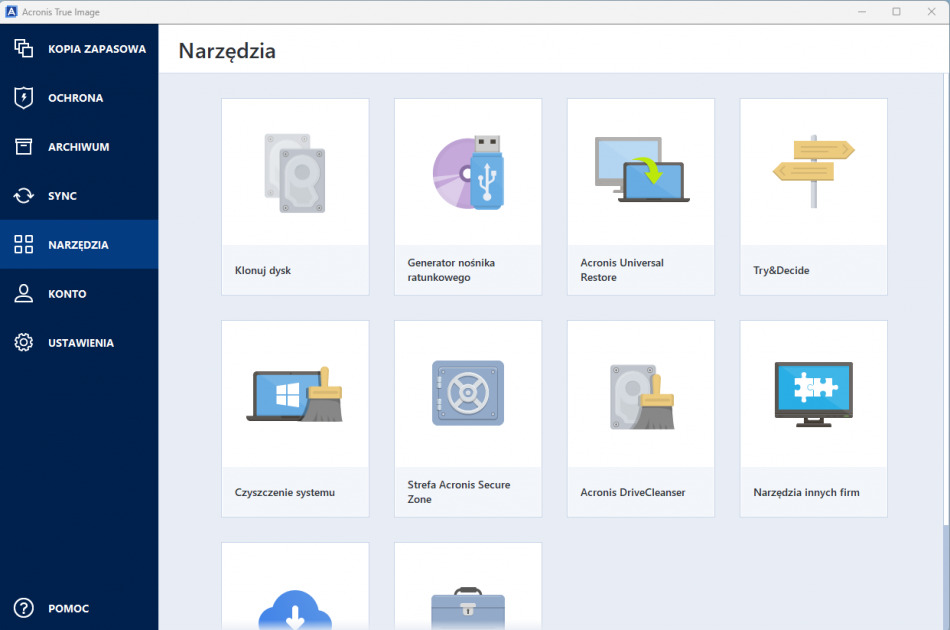Open the Czyszczenie systemu tool

click(294, 417)
